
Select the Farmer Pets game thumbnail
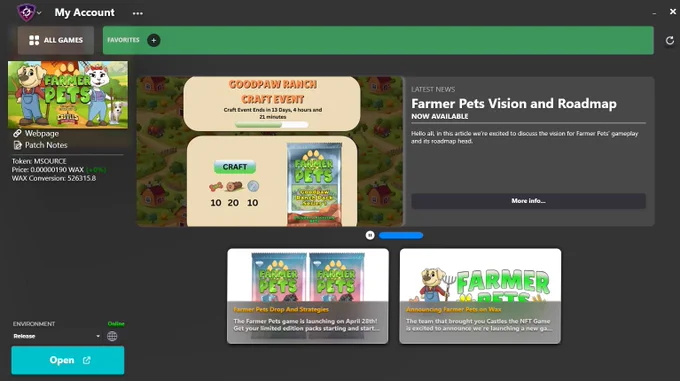[x=68, y=94]
